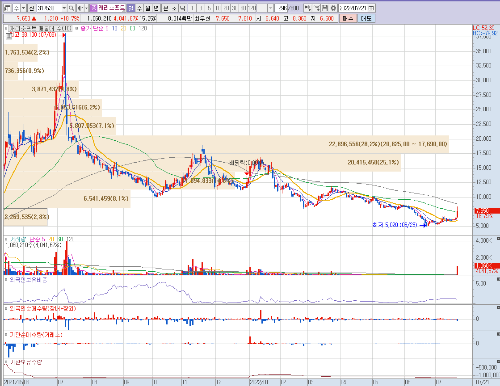The width and height of the screenshot is (500, 386).
Task: Select the 년 (yearly) chart period button
Action: coord(156,8)
